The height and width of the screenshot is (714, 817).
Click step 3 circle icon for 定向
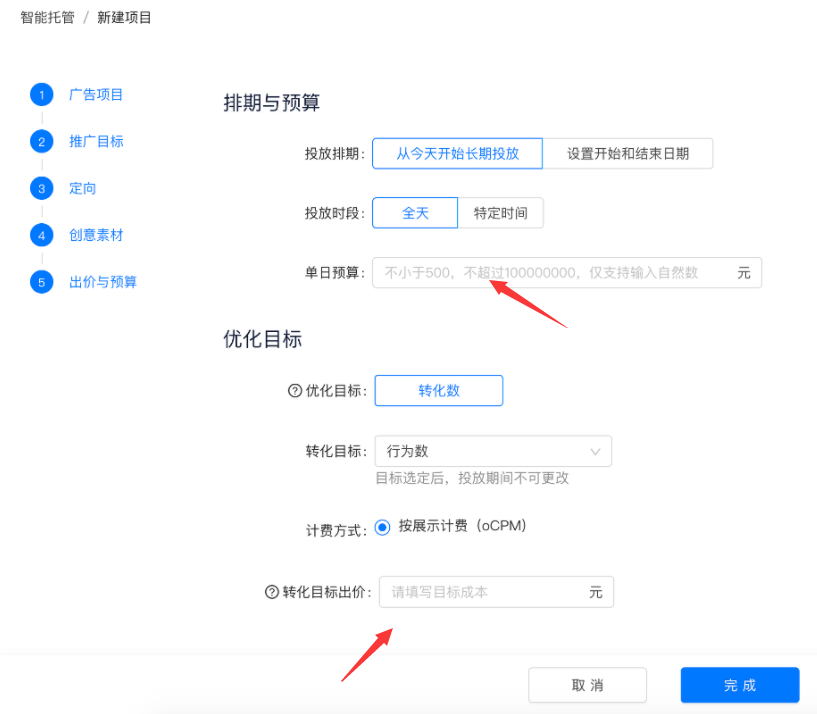[x=41, y=189]
